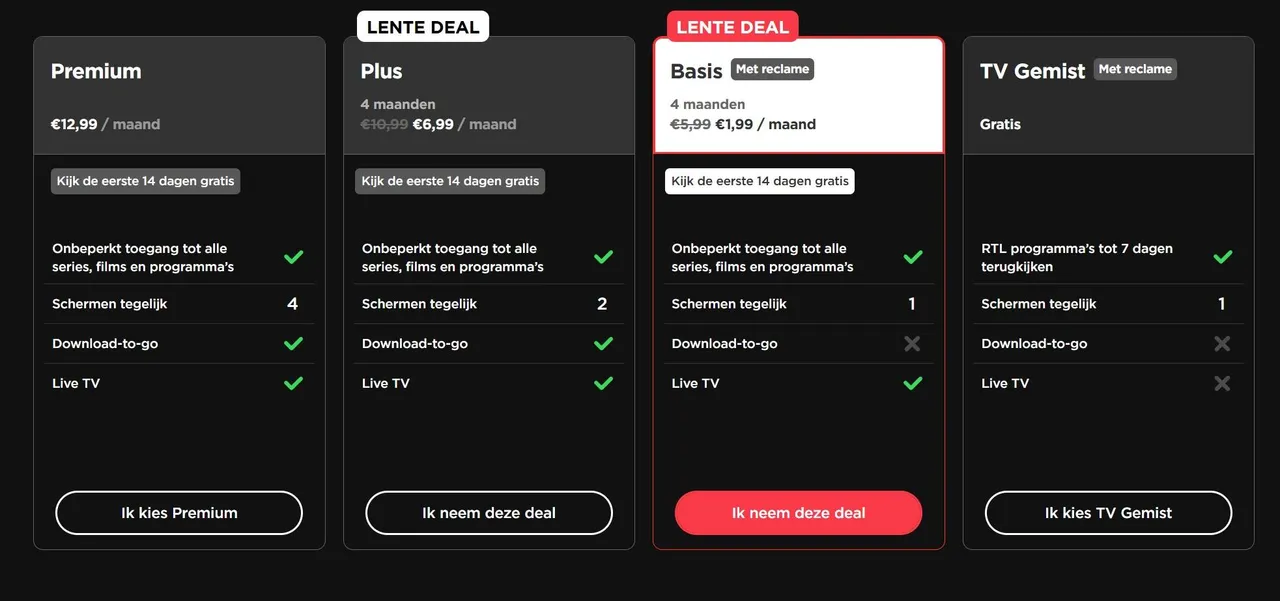Choose the Plus plan Ik neem deze deal button
This screenshot has width=1280, height=601.
tap(489, 513)
